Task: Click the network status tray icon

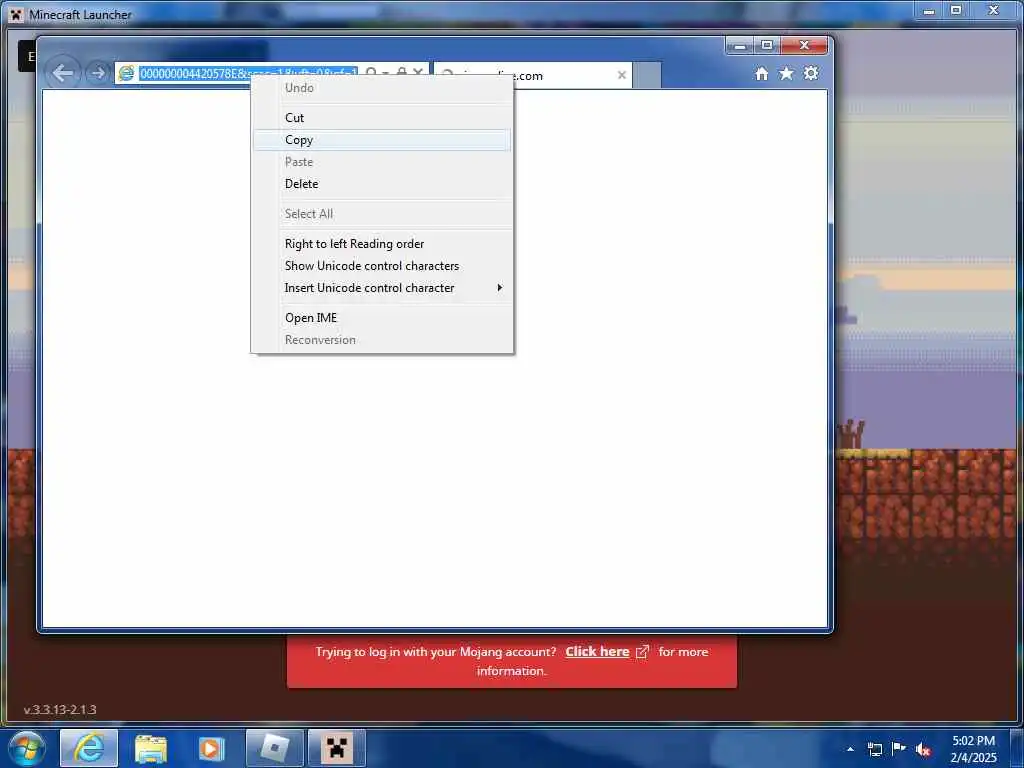Action: (x=874, y=749)
